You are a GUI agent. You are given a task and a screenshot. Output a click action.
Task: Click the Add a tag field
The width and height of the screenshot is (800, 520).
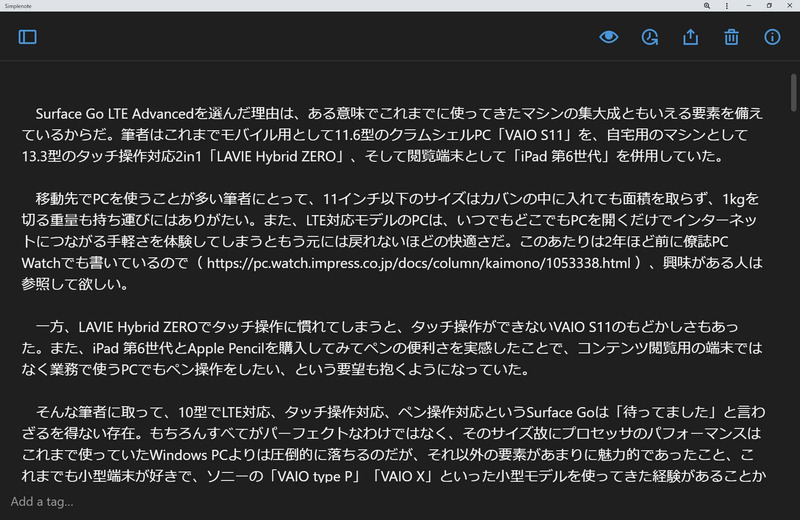tap(42, 502)
